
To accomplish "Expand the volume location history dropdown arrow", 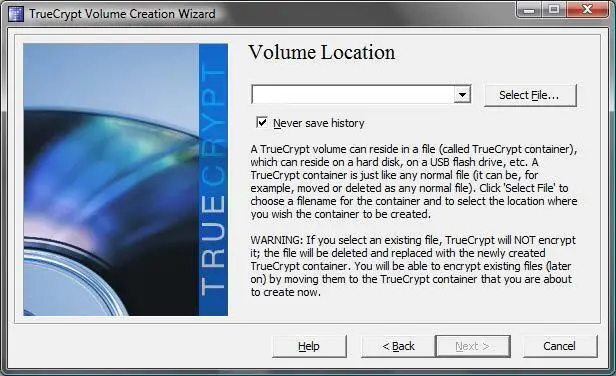I will [x=462, y=95].
